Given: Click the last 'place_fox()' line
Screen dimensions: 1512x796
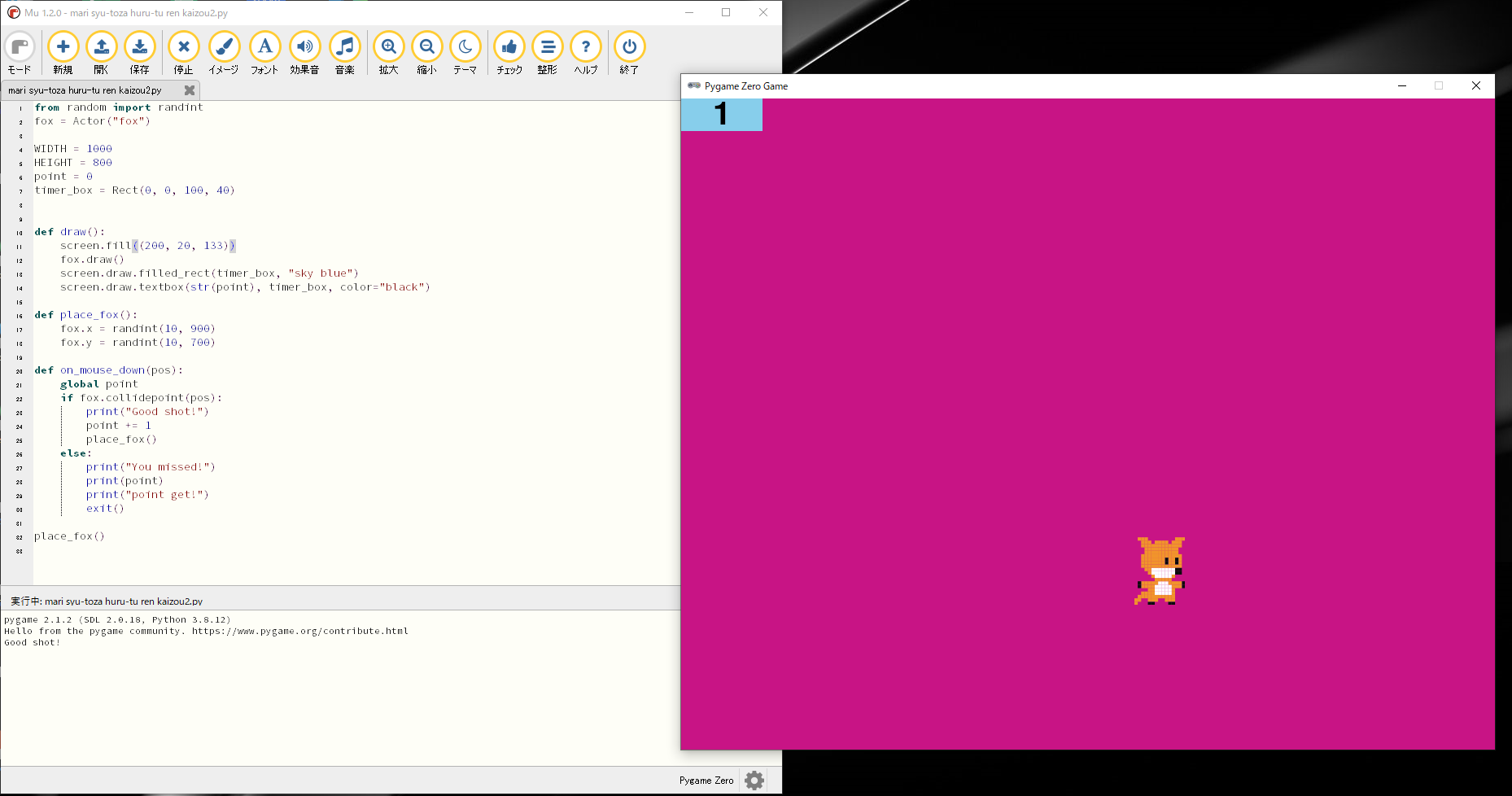Looking at the screenshot, I should [69, 536].
